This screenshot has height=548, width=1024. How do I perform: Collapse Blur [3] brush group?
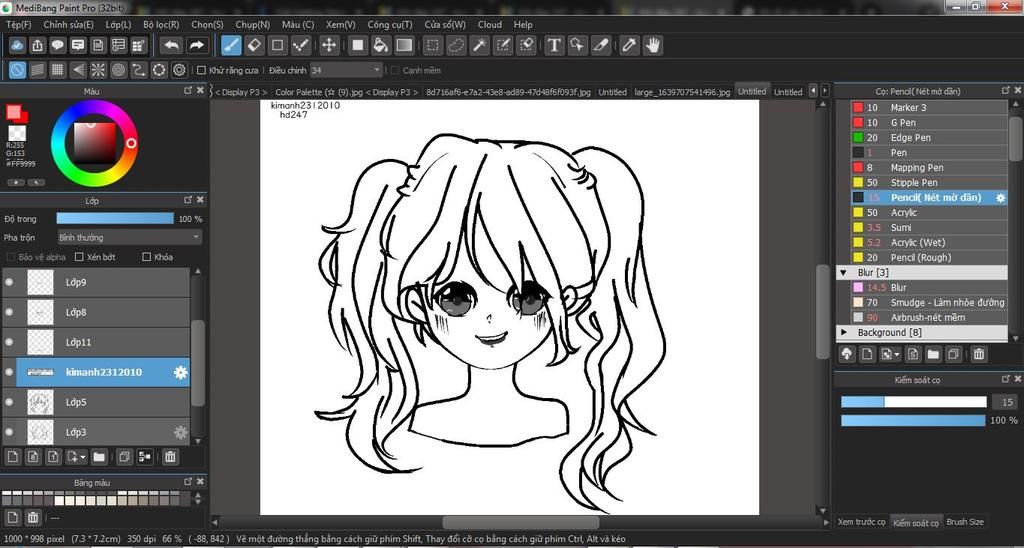click(x=843, y=272)
